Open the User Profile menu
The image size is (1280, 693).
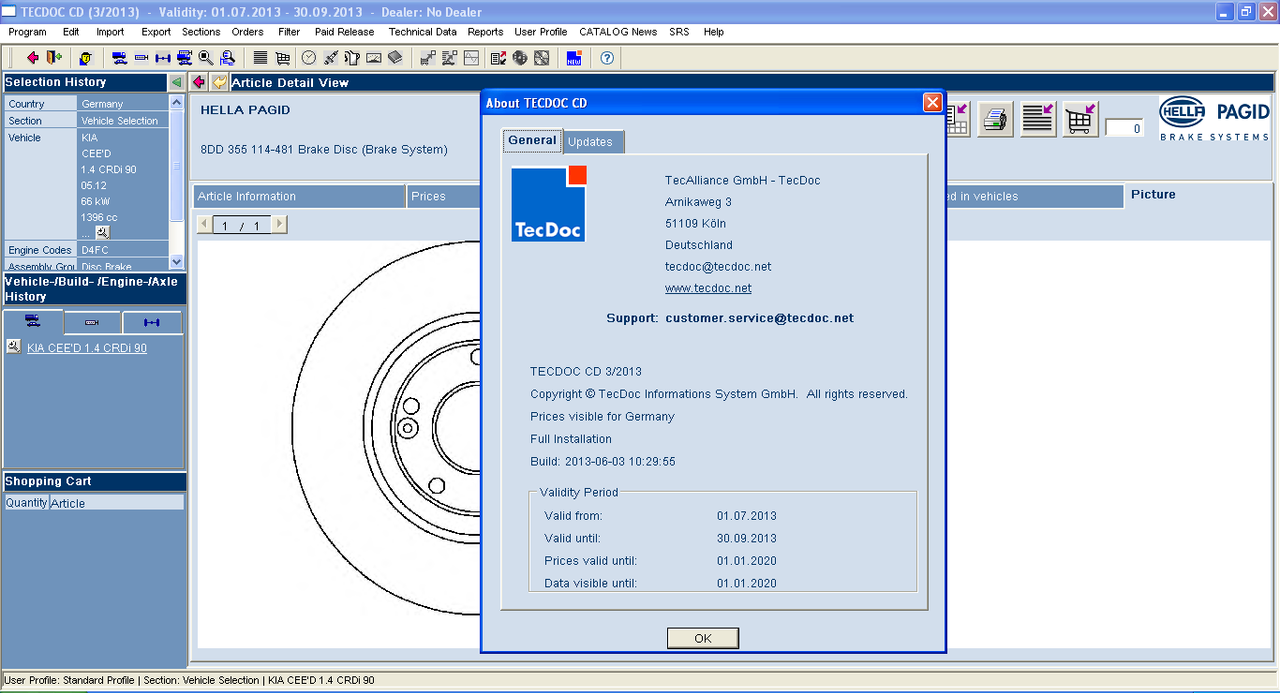(x=541, y=32)
